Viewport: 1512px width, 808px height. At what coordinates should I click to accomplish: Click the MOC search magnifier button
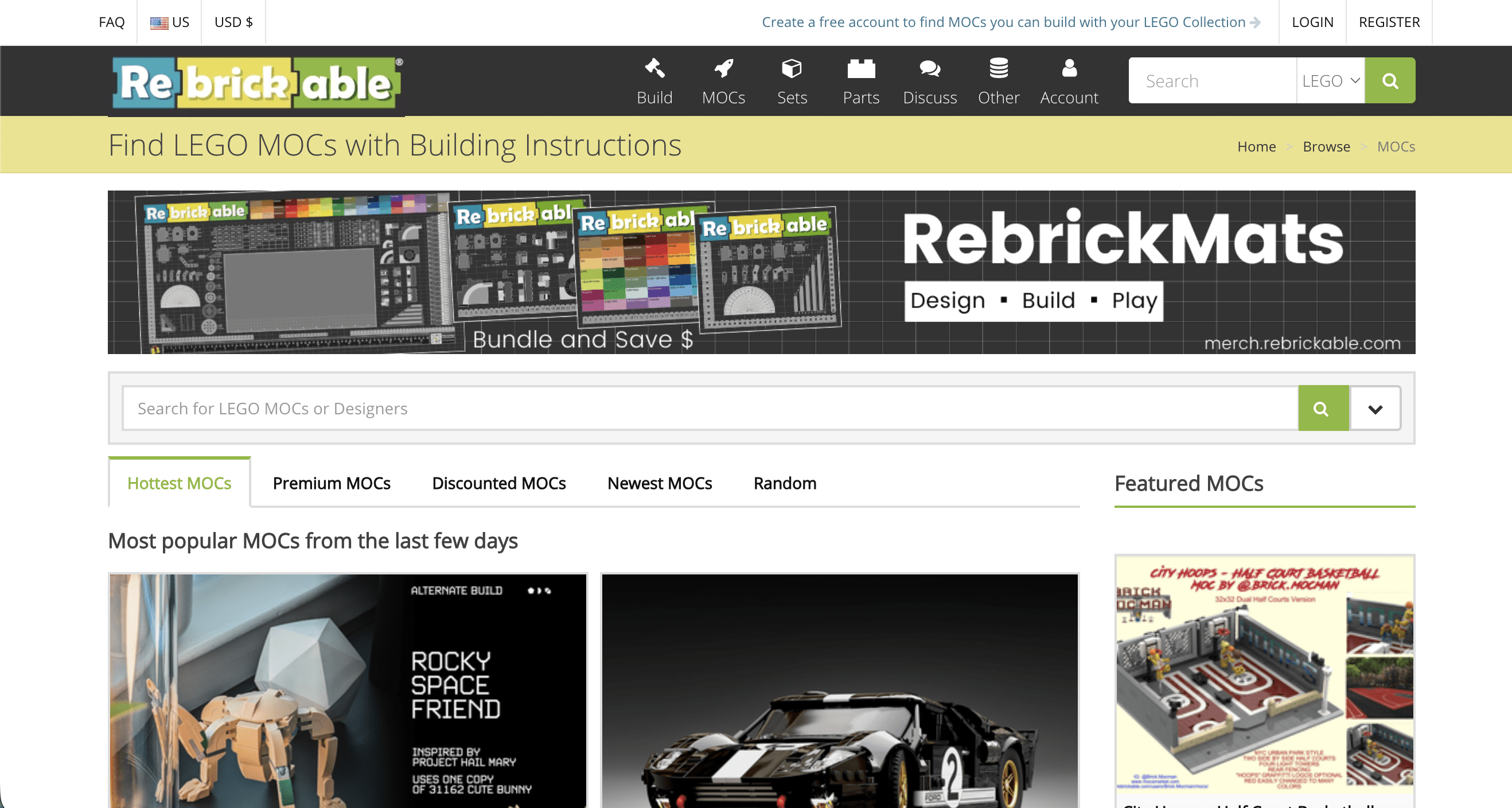pos(1322,409)
